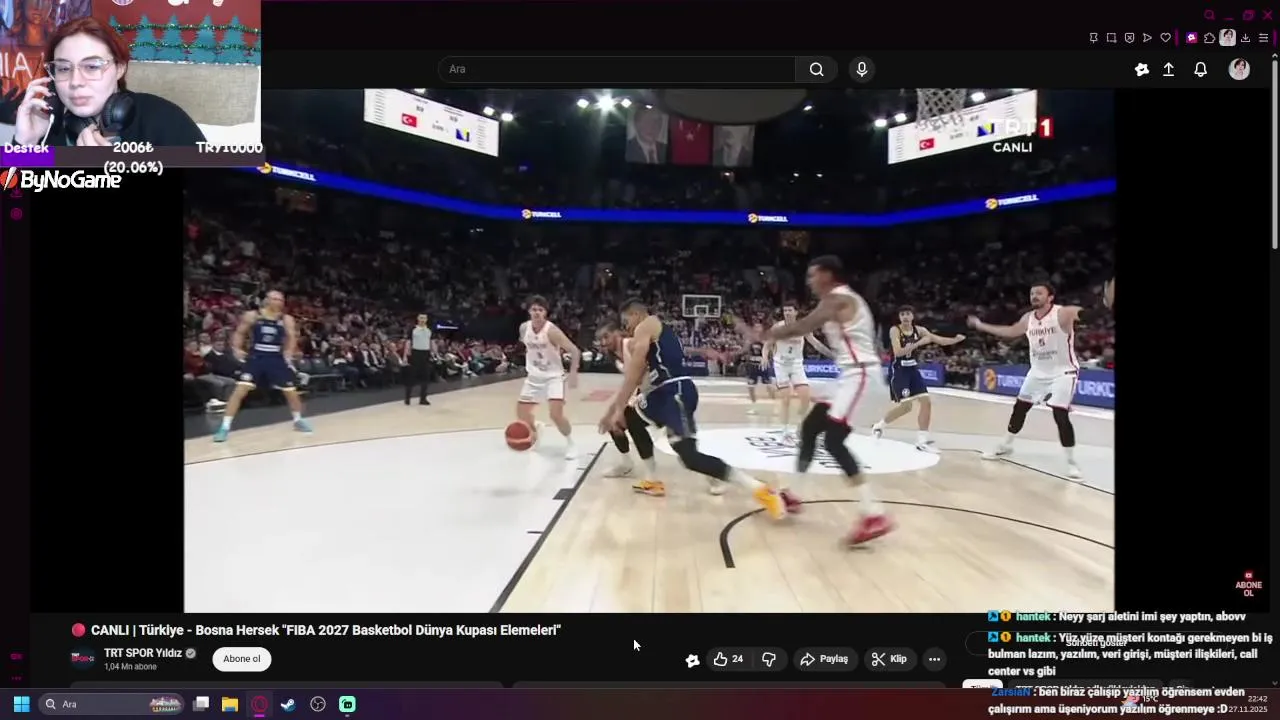Click the flower icon left of the like button
The width and height of the screenshot is (1280, 720).
tap(692, 660)
